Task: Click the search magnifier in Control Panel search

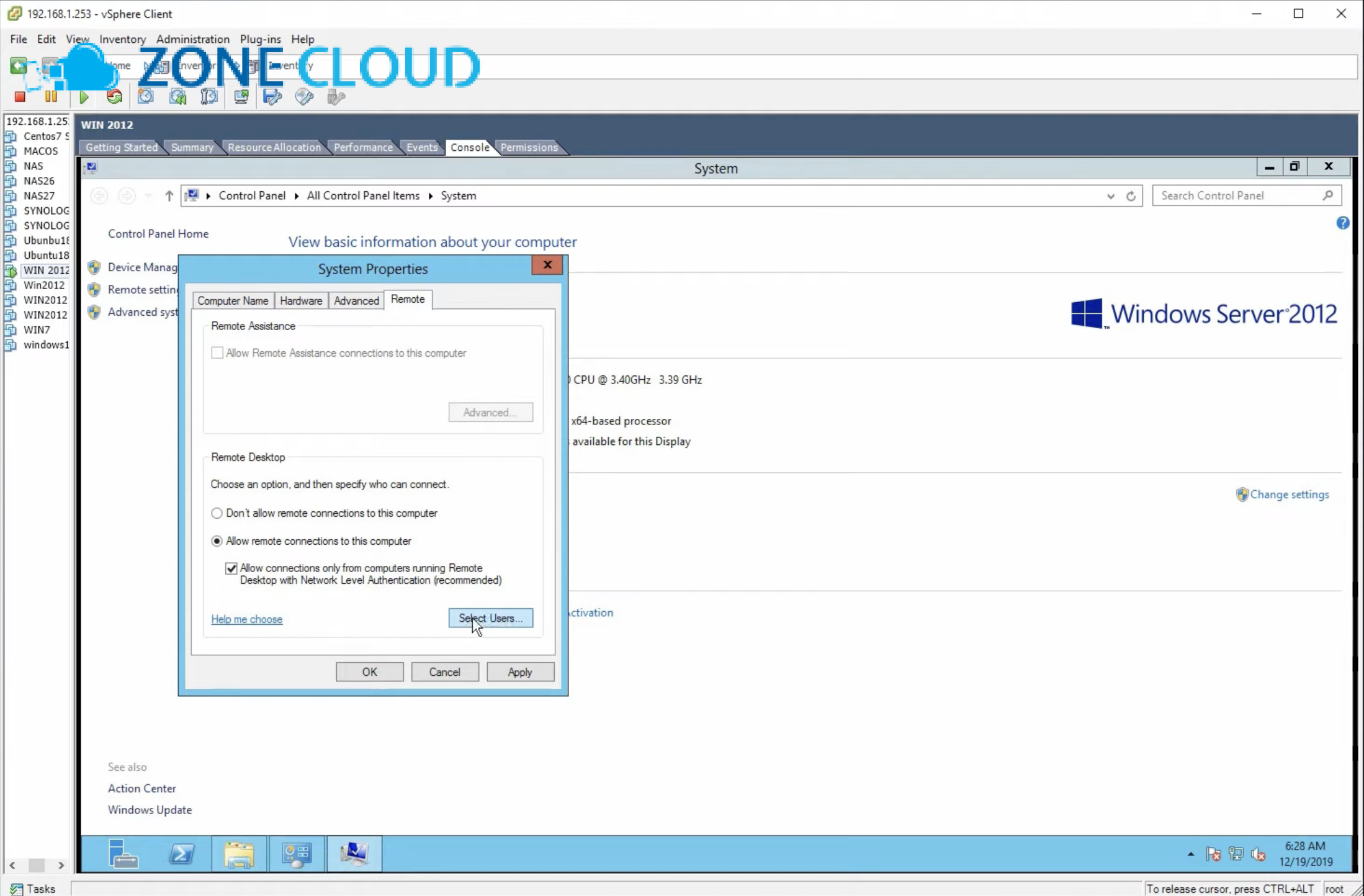Action: tap(1327, 195)
